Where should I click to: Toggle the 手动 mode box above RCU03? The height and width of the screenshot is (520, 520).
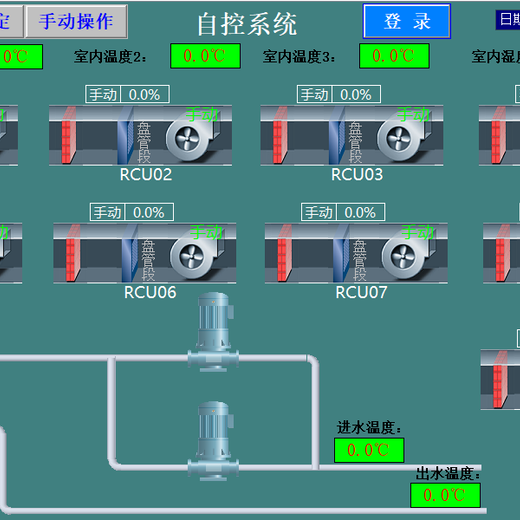314,95
